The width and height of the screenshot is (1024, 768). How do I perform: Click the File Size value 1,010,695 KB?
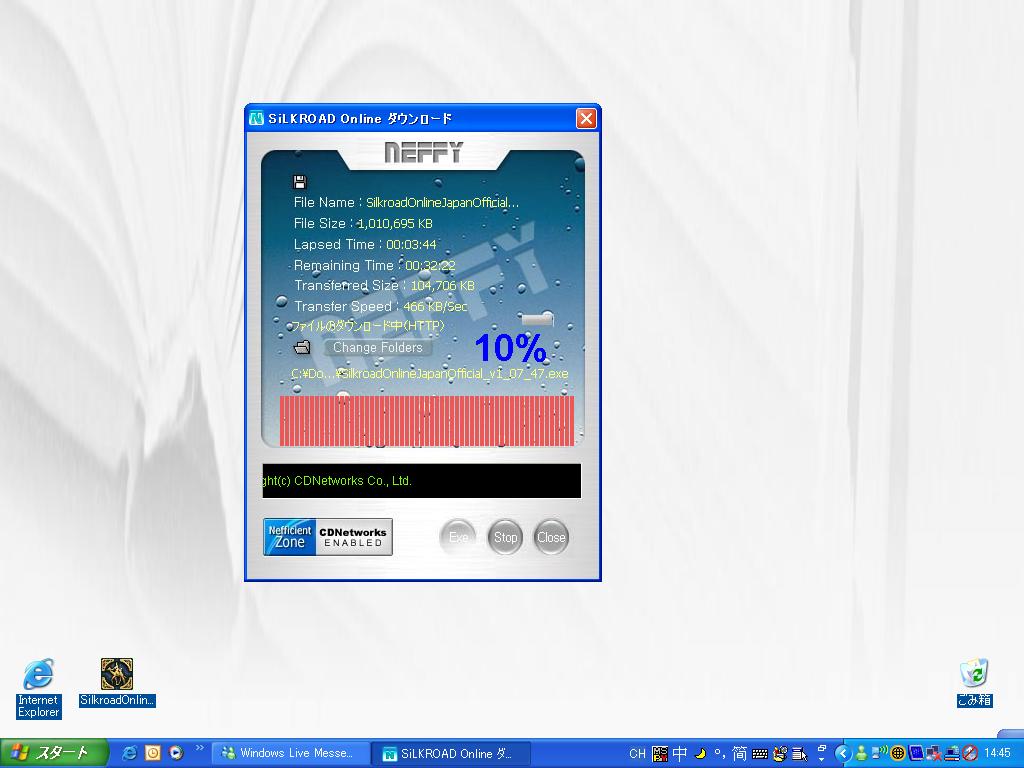[x=394, y=223]
